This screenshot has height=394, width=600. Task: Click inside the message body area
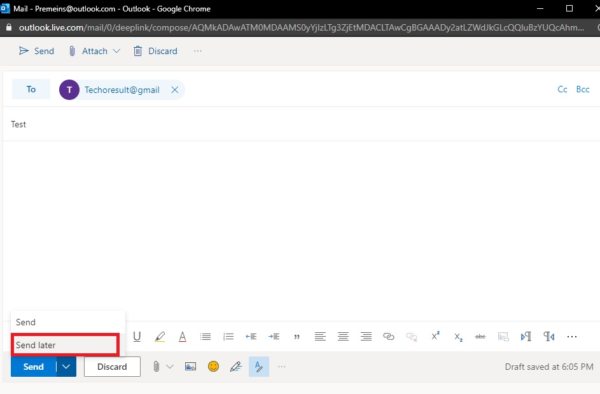(x=302, y=230)
